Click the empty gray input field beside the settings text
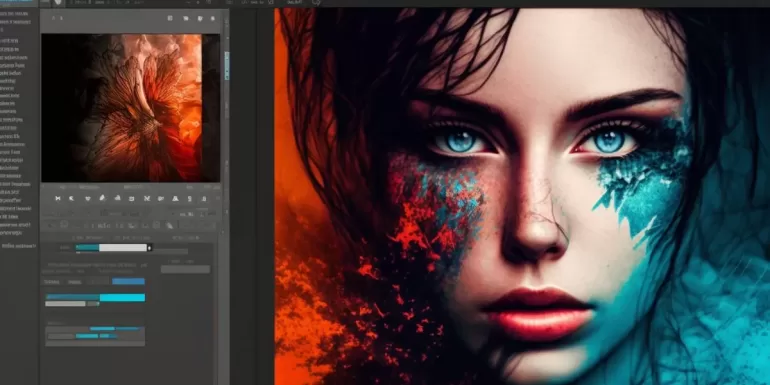This screenshot has width=770, height=385. pyautogui.click(x=185, y=269)
